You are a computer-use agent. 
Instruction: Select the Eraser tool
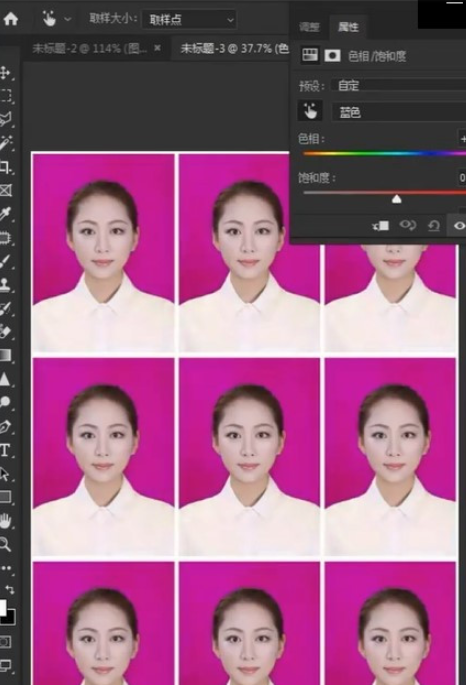[x=5, y=332]
